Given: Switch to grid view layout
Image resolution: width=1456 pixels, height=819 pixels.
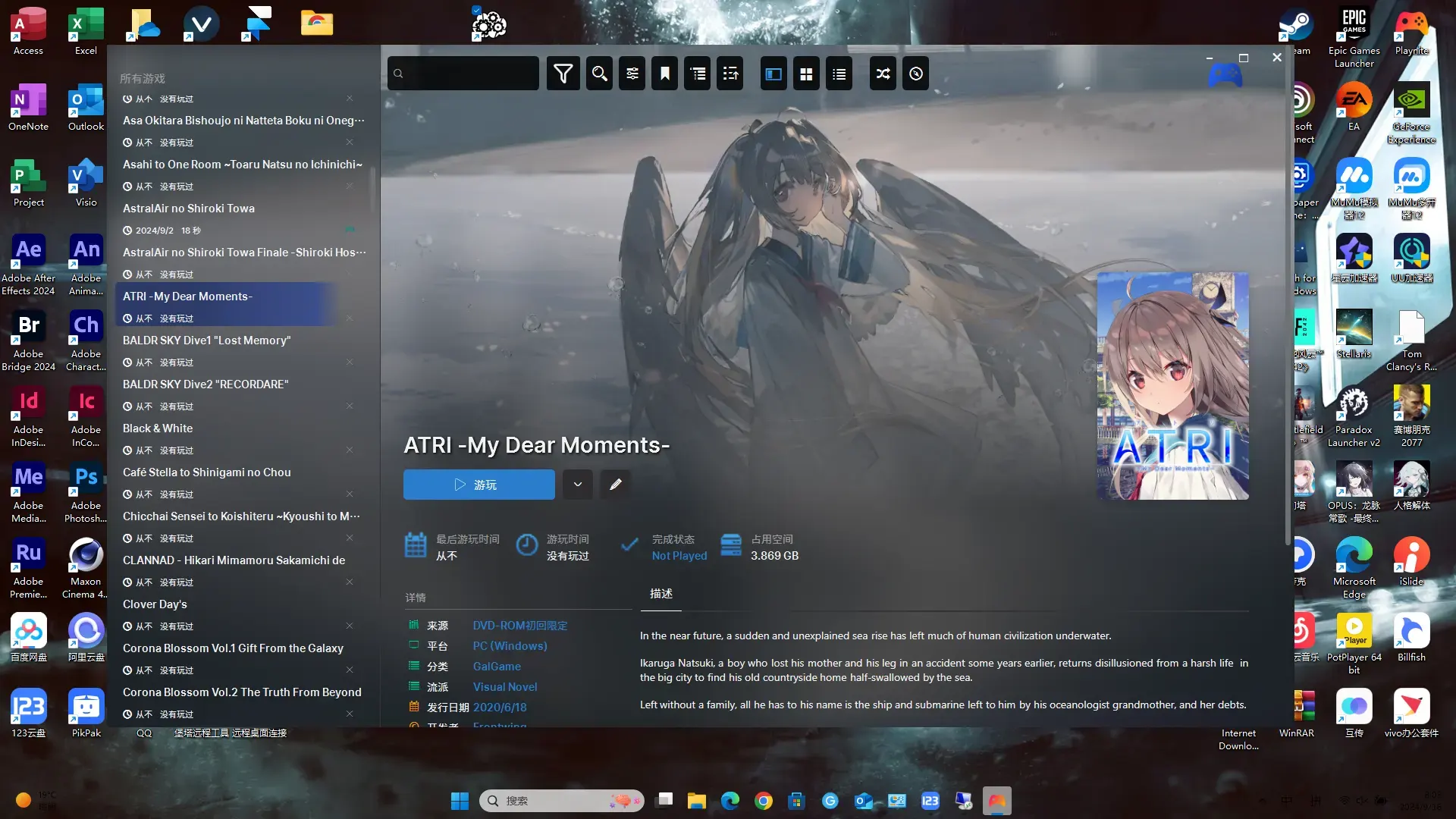Looking at the screenshot, I should pos(806,74).
